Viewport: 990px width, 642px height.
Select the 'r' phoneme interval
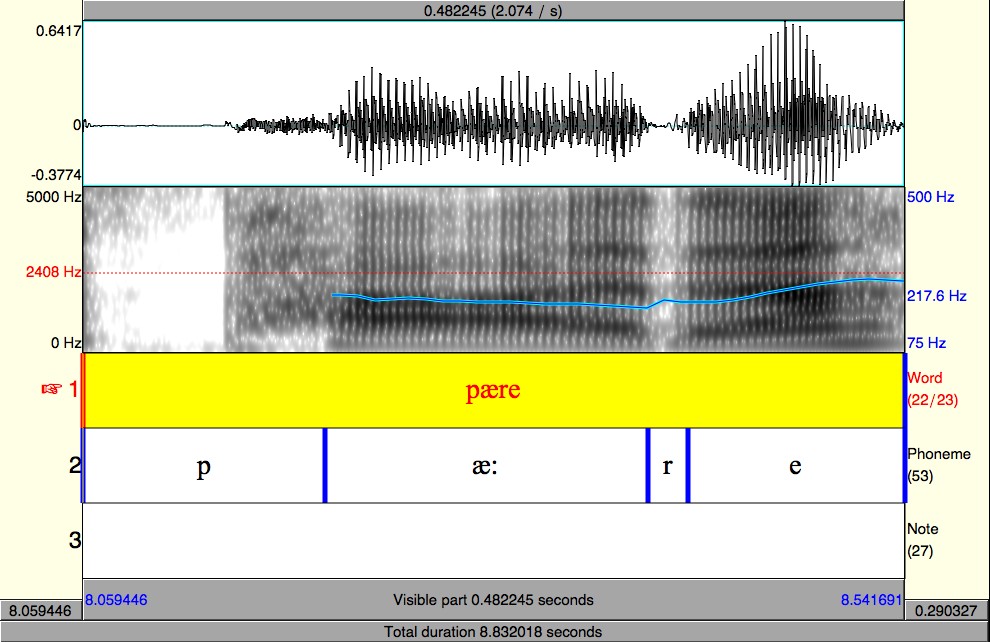pyautogui.click(x=667, y=466)
